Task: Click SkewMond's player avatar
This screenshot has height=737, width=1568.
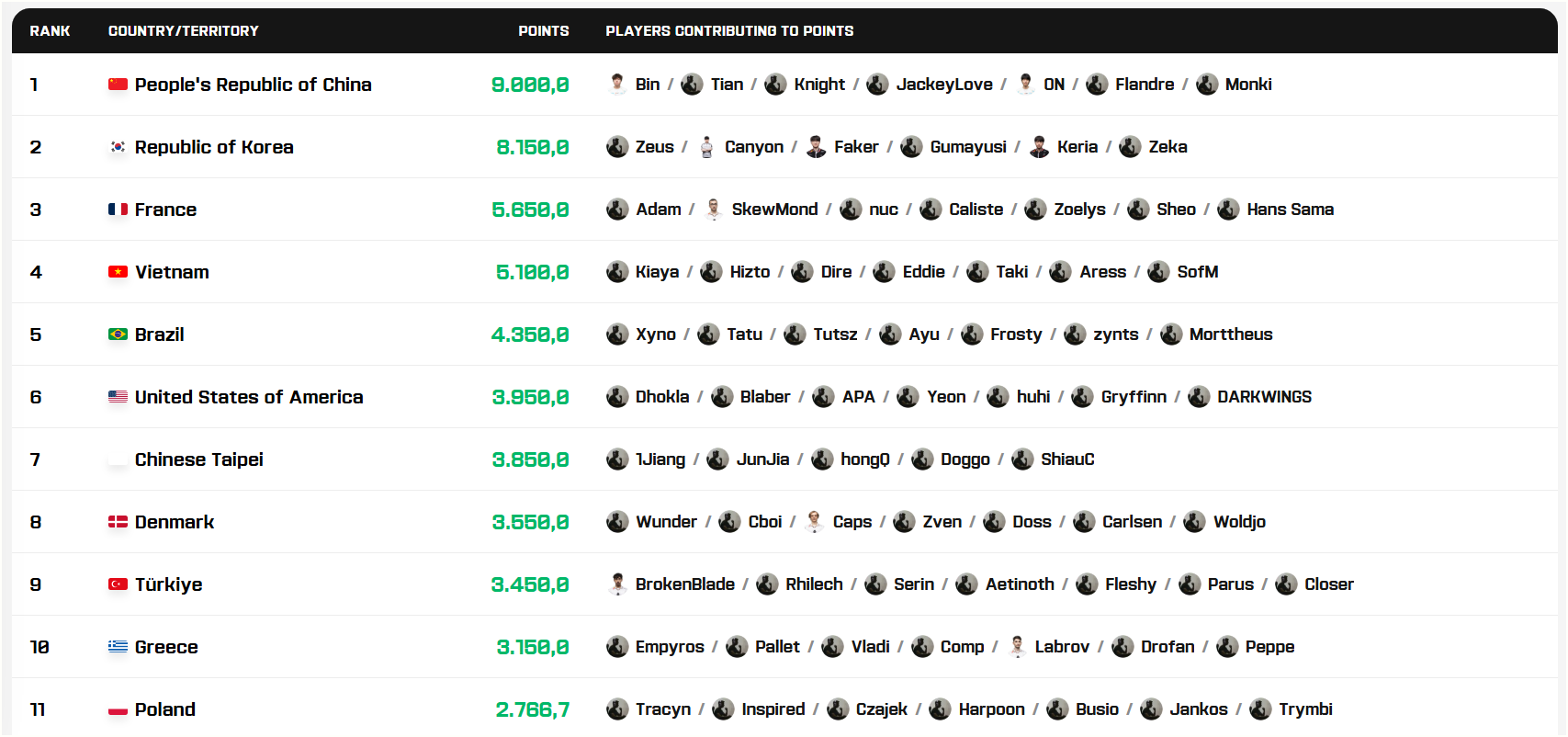Action: [714, 210]
